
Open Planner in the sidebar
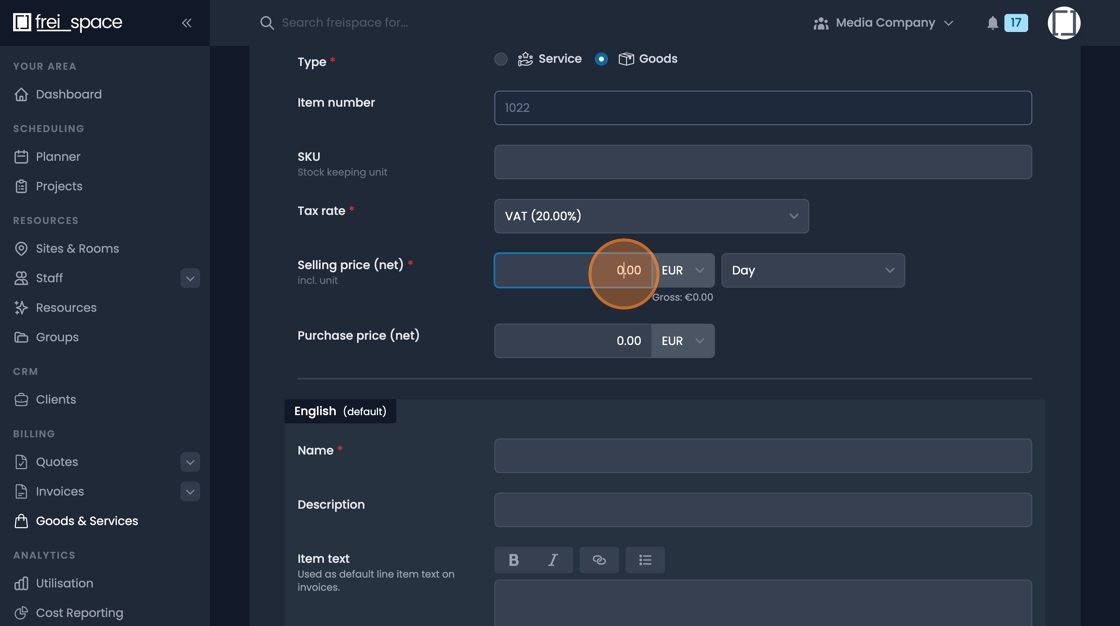coord(58,157)
